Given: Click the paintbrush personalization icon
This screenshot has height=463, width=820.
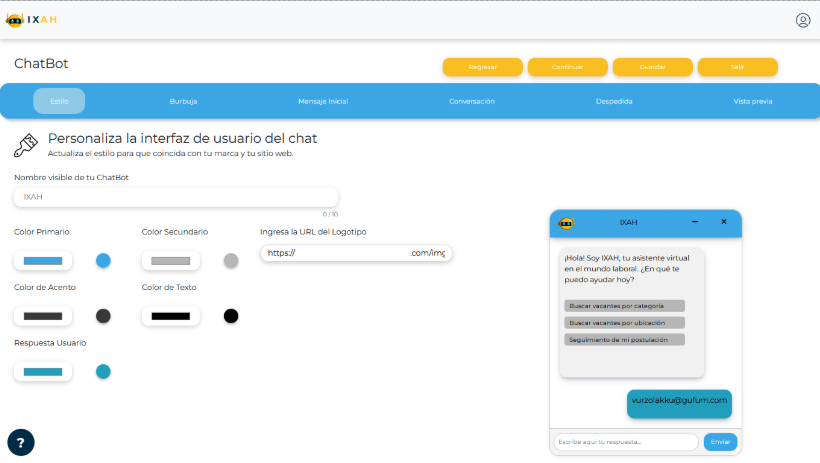Looking at the screenshot, I should (x=26, y=145).
